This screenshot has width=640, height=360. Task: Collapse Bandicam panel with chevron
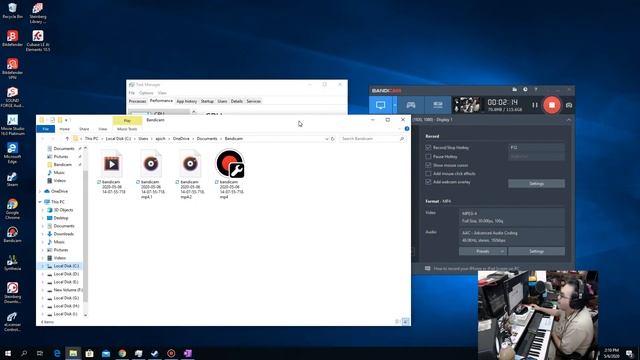569,120
